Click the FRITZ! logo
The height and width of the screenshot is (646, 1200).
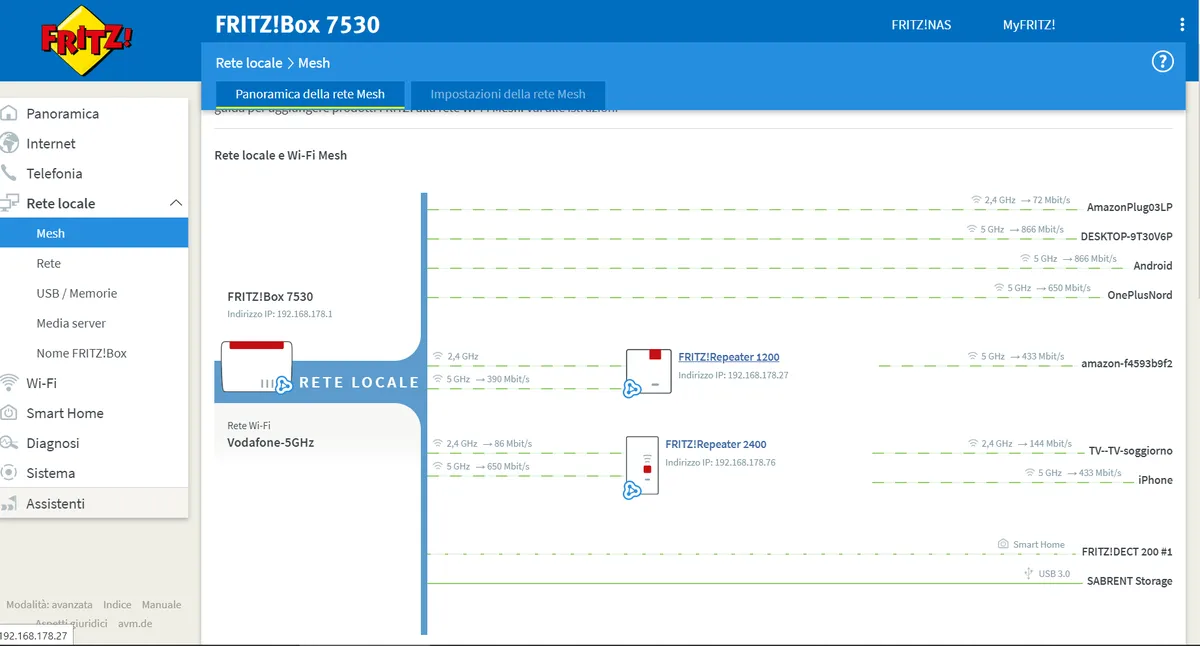pyautogui.click(x=86, y=41)
